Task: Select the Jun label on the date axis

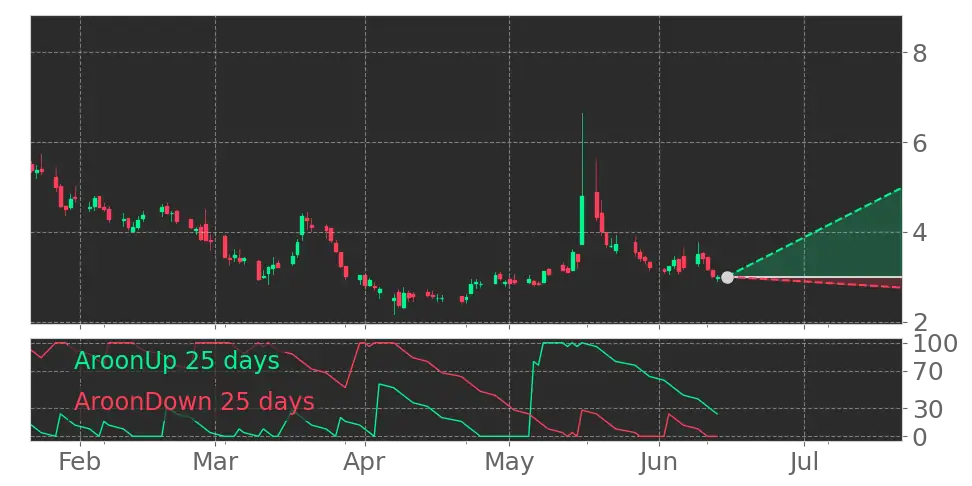Action: tap(659, 462)
